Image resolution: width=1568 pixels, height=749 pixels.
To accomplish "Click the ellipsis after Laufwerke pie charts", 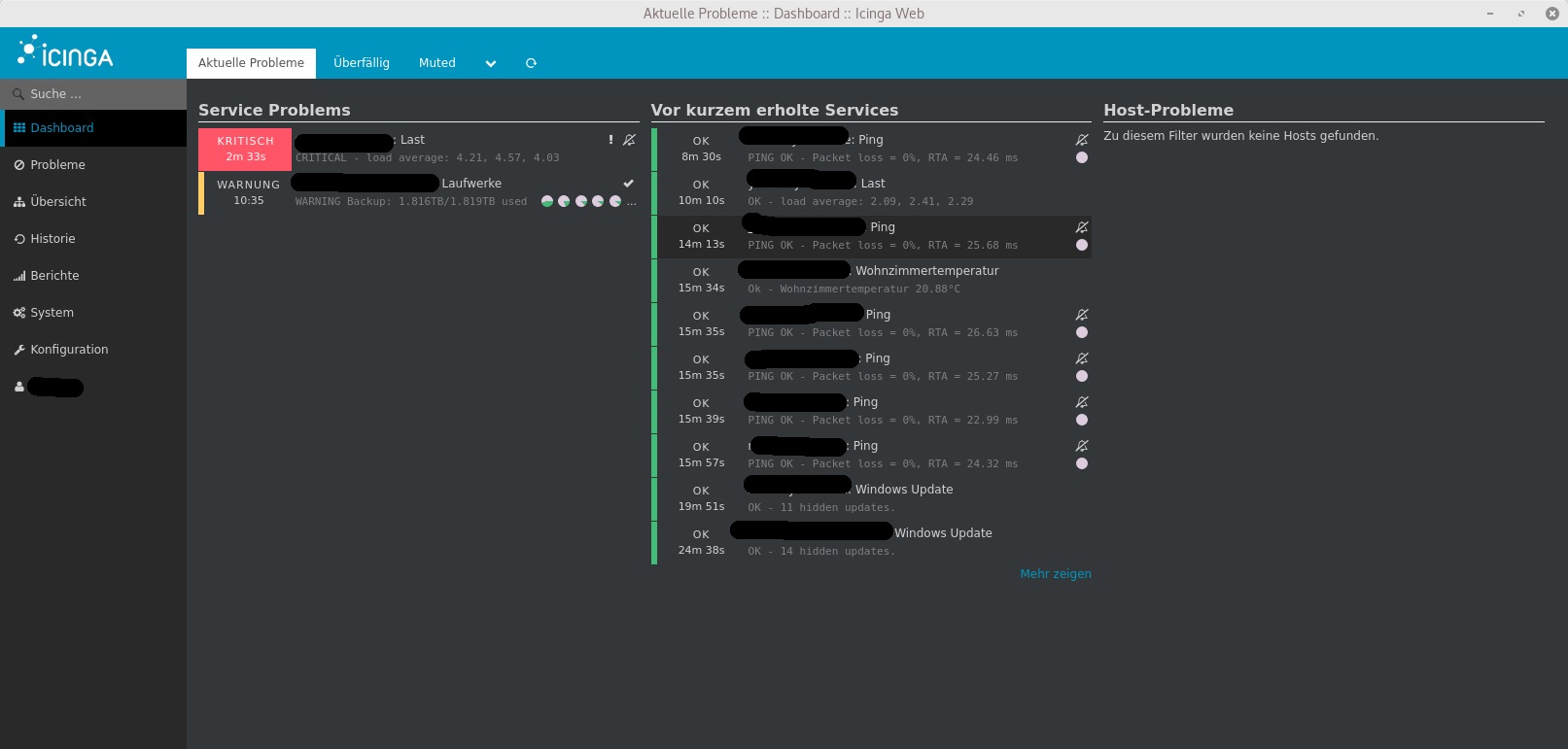I will click(x=632, y=202).
